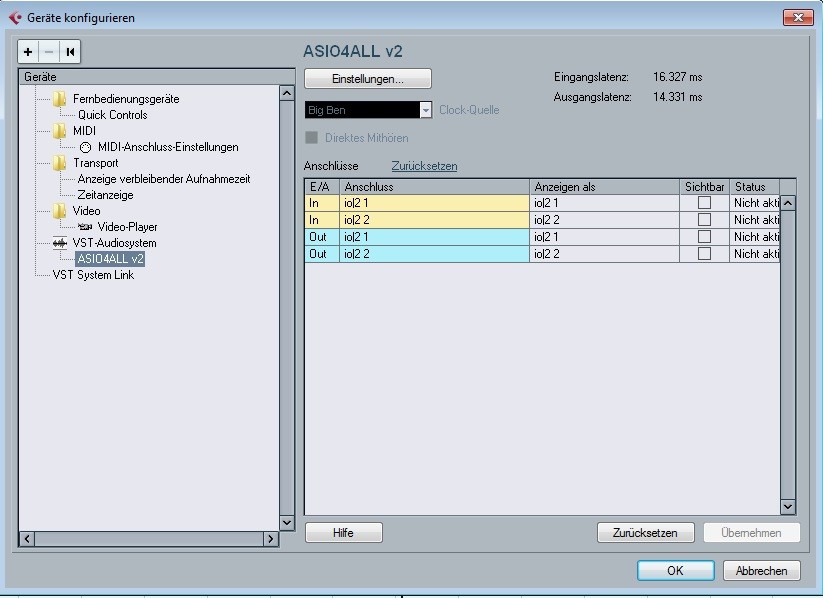Select Zeitanzeige under Transport

click(x=105, y=195)
